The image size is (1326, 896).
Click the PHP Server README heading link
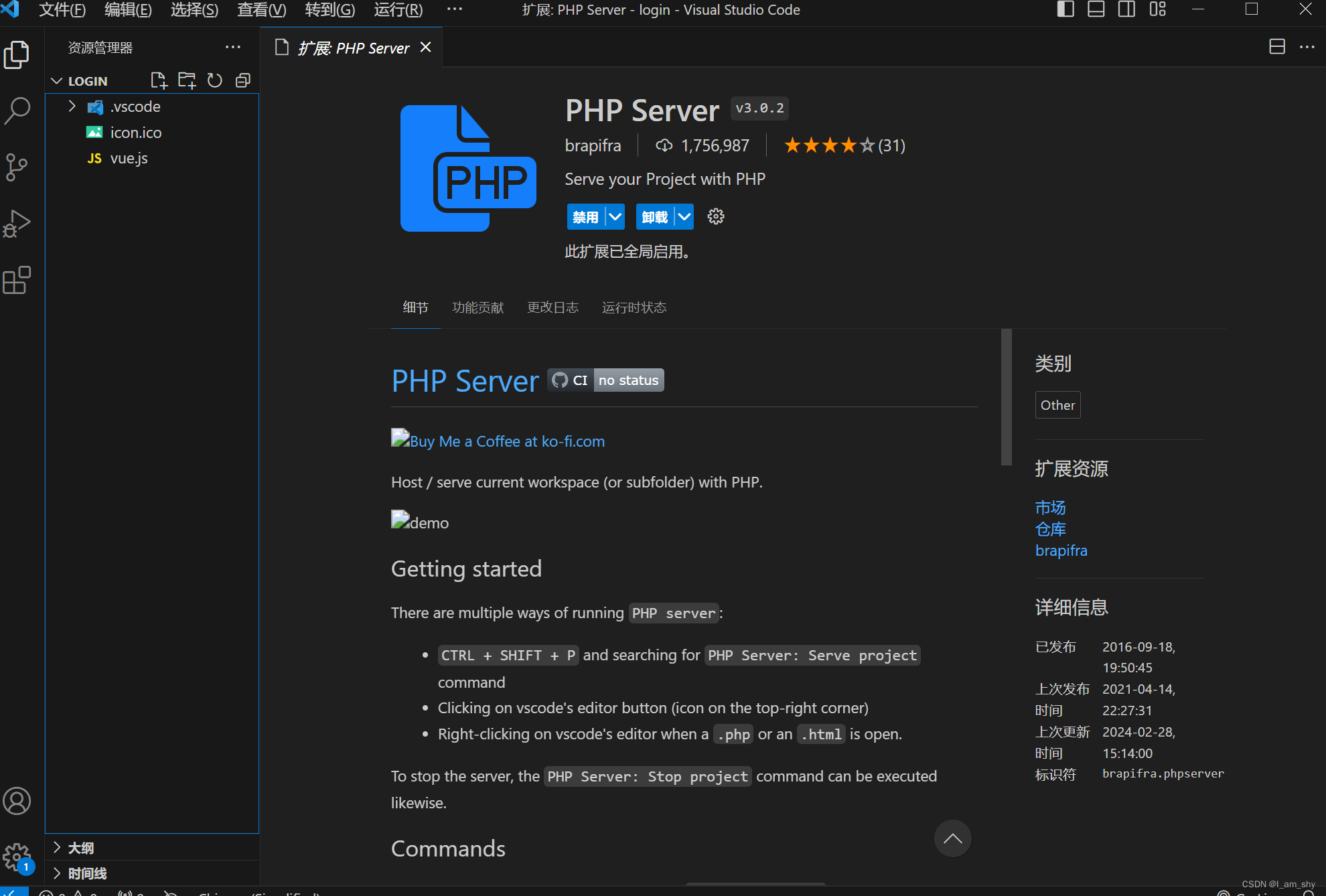pyautogui.click(x=465, y=380)
